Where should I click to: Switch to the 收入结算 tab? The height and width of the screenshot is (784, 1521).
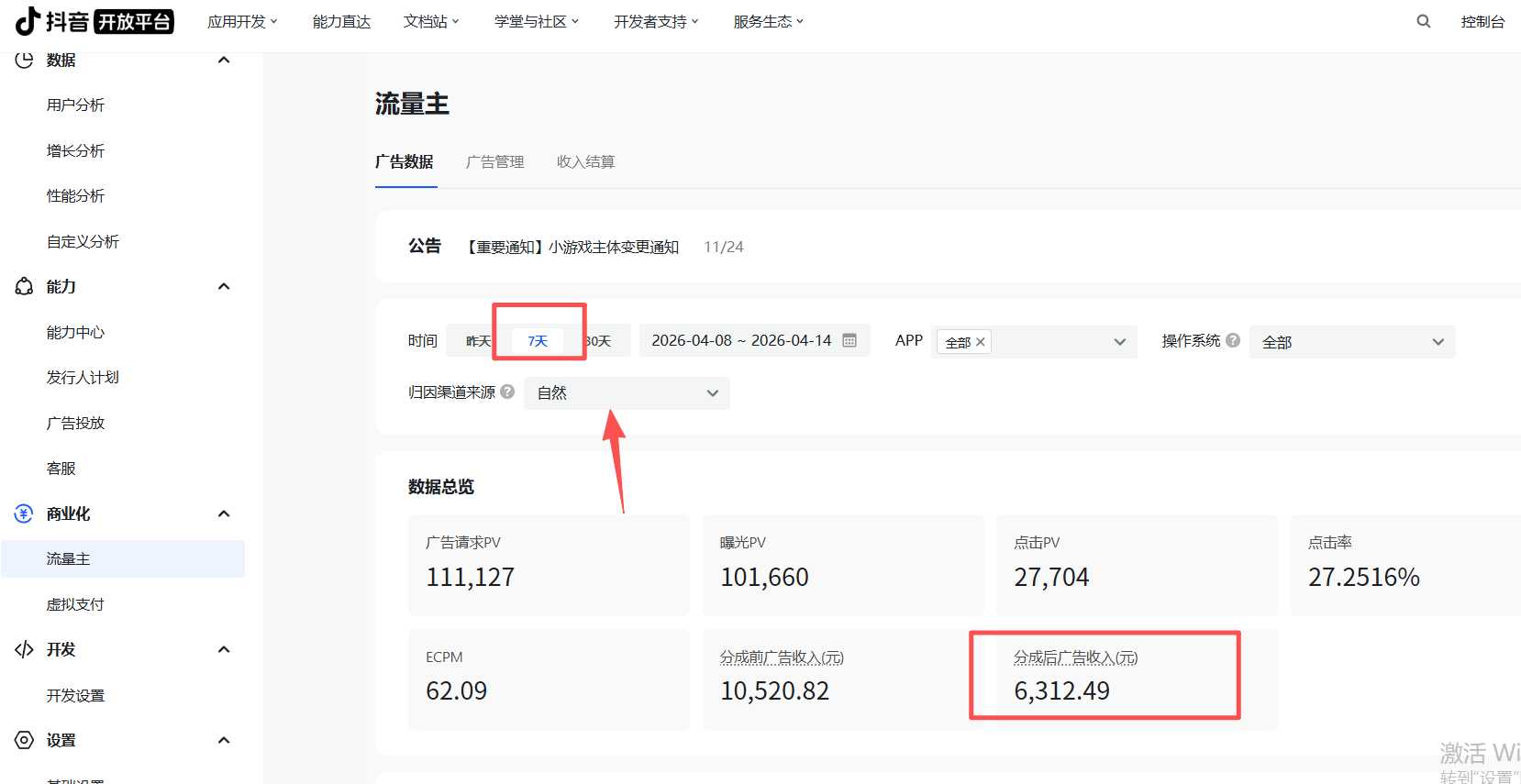coord(585,162)
